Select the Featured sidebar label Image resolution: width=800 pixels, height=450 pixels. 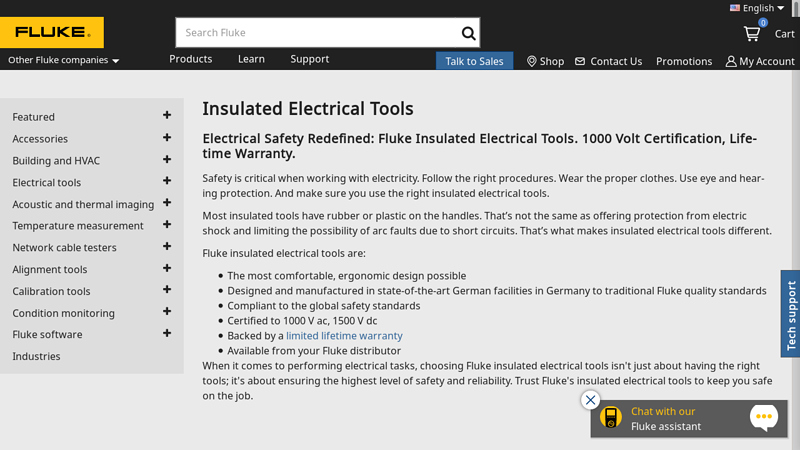pyautogui.click(x=33, y=117)
